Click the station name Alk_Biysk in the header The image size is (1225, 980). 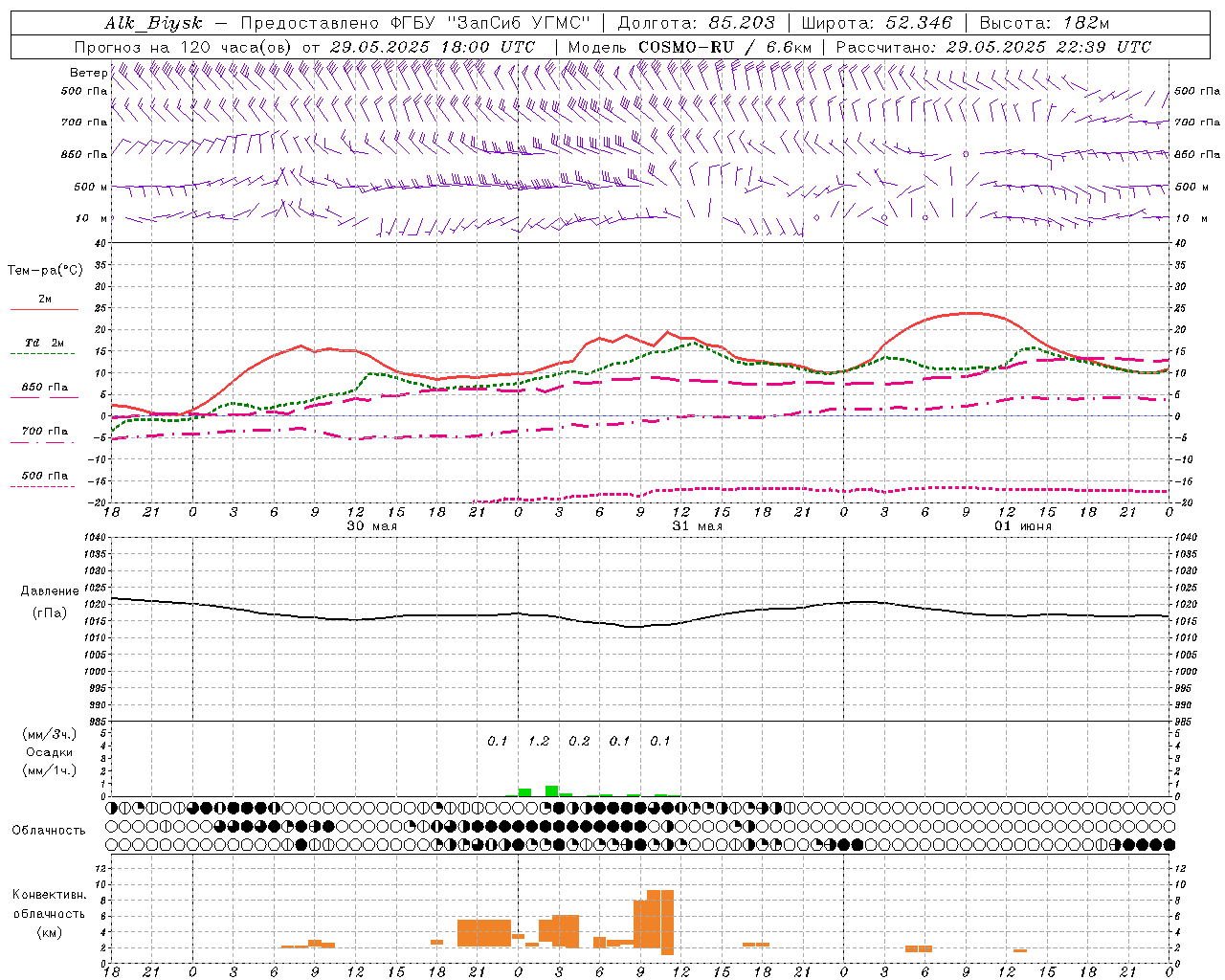coord(153,23)
